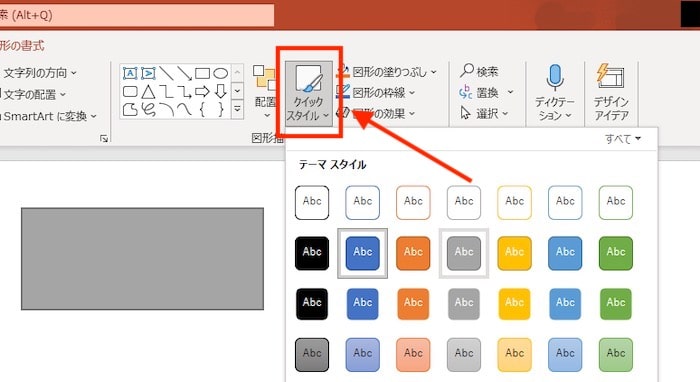Select the text box shape icon

130,73
